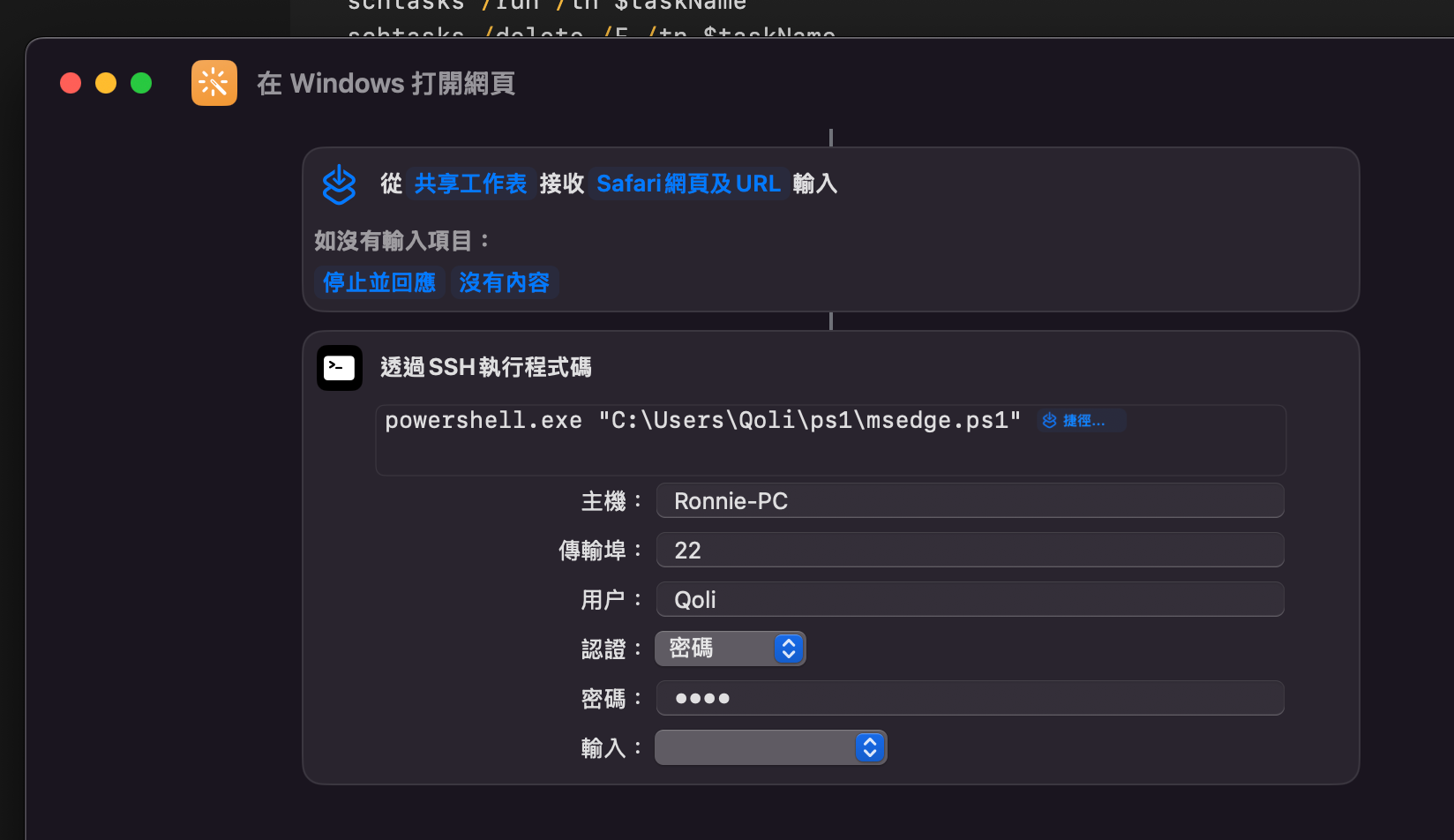Click the 主機 field containing Ronnie-PC
Viewport: 1454px width, 840px height.
[x=971, y=500]
